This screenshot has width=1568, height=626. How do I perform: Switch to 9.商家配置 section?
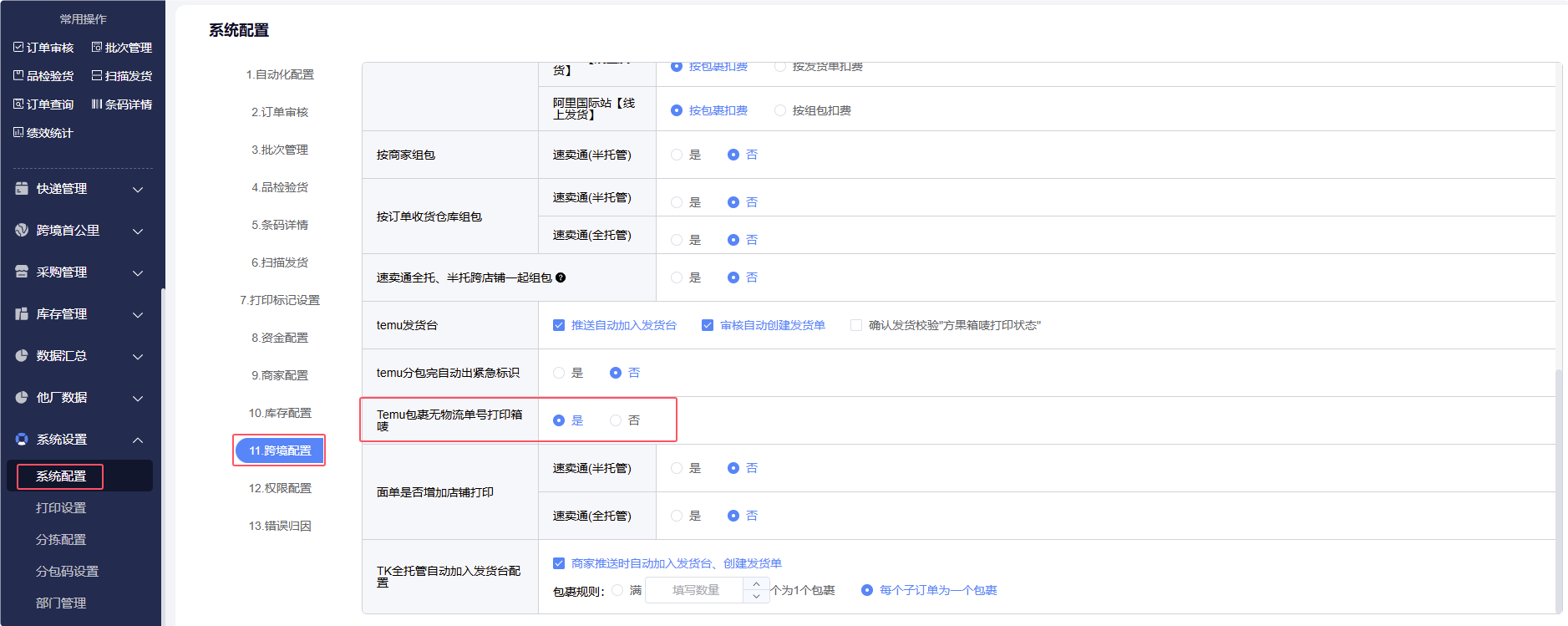pos(280,375)
